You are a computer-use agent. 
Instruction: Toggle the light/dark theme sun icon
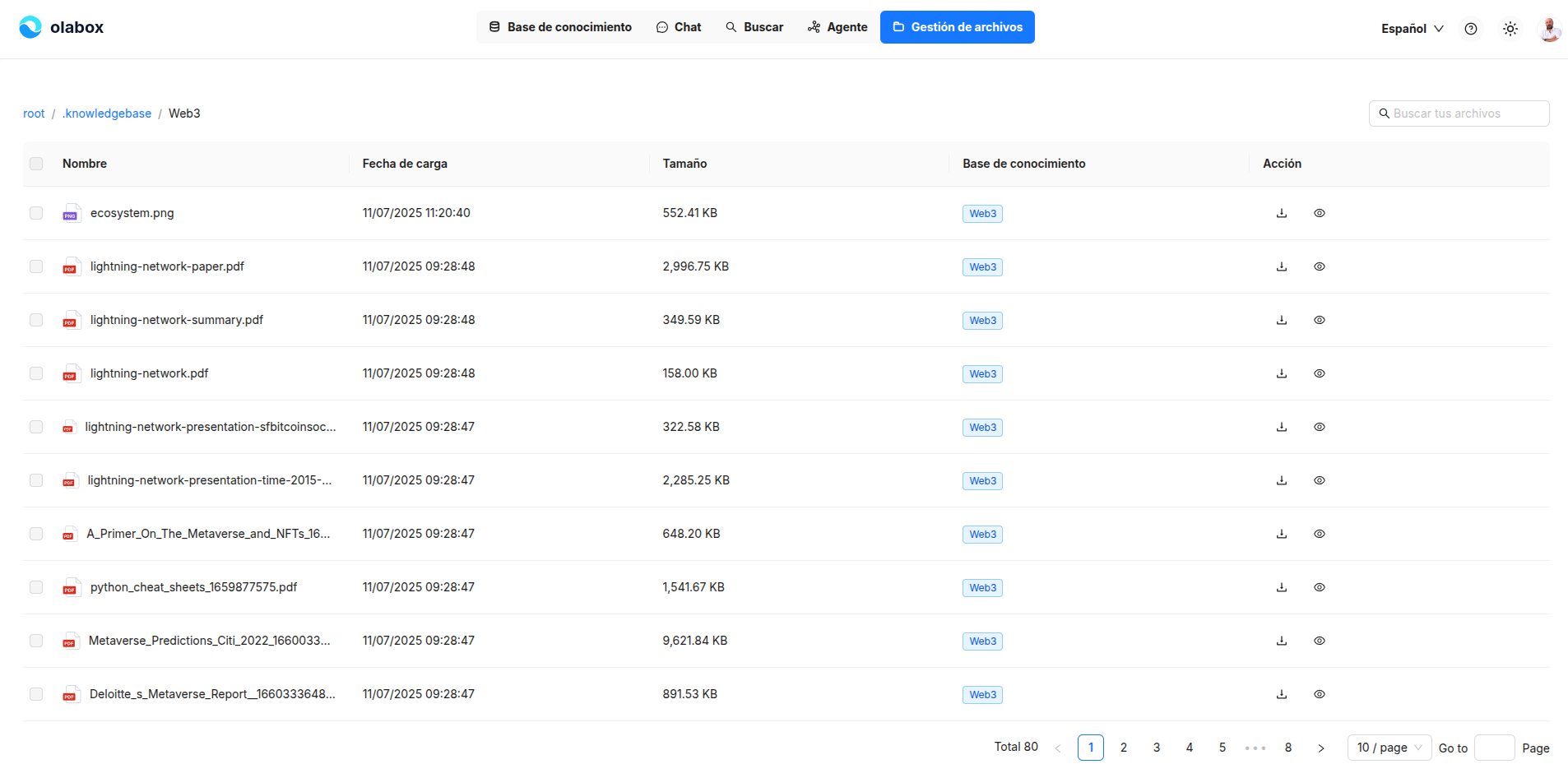coord(1510,28)
